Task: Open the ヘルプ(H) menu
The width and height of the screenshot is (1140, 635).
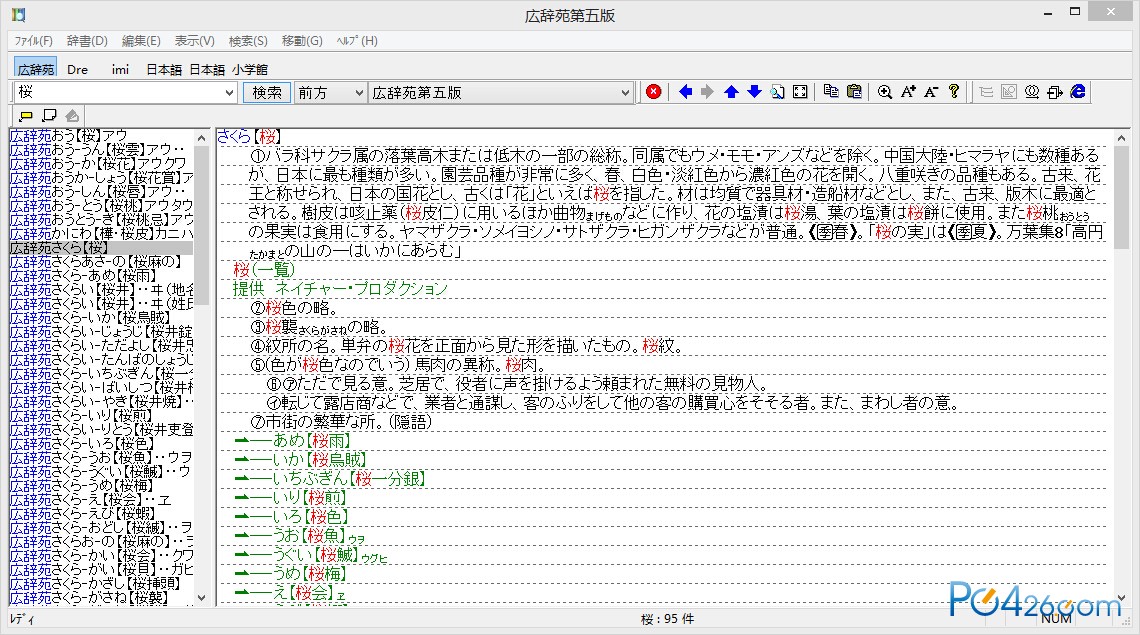Action: (x=357, y=41)
